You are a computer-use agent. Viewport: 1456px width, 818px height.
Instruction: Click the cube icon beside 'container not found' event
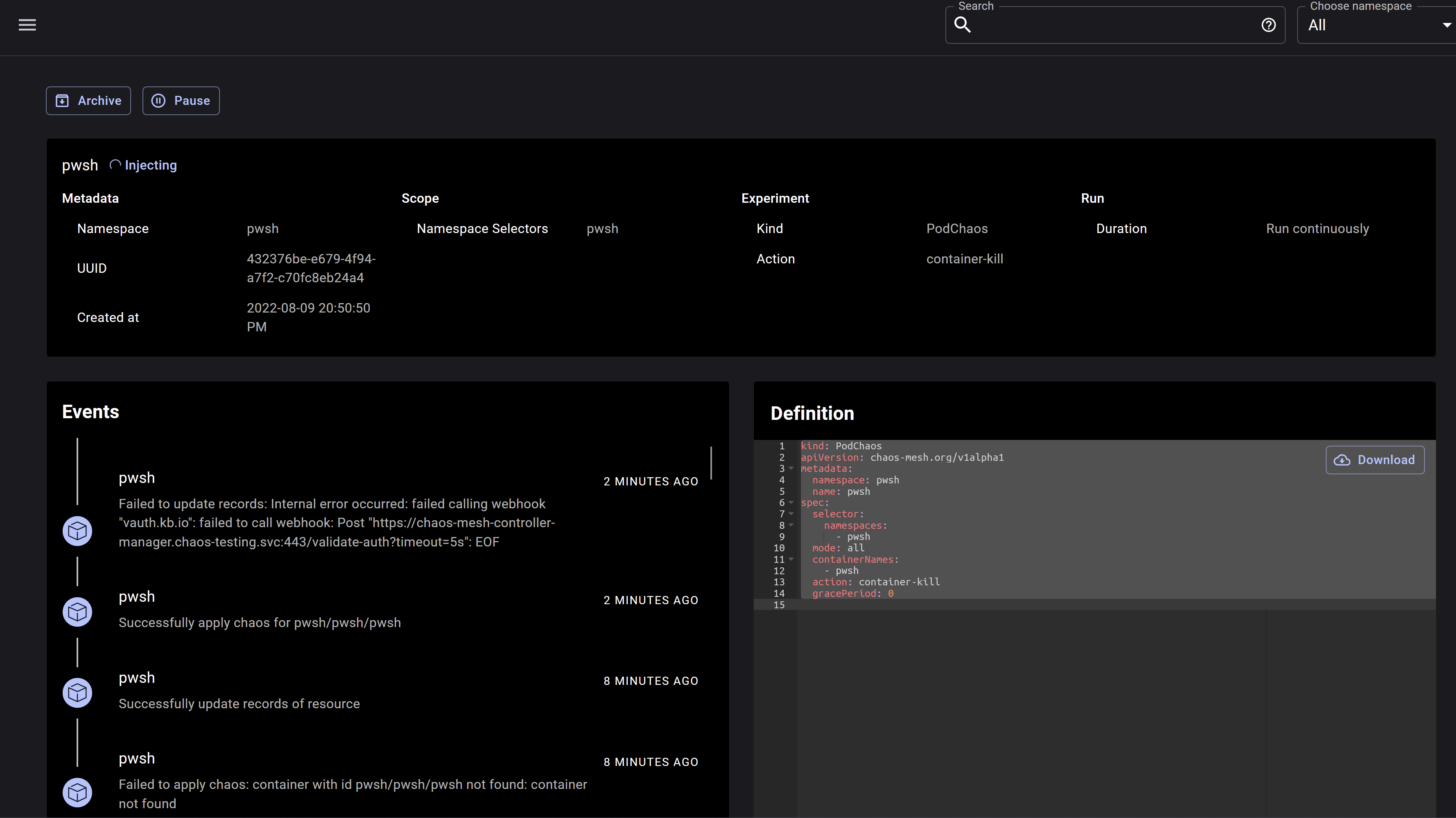[77, 793]
